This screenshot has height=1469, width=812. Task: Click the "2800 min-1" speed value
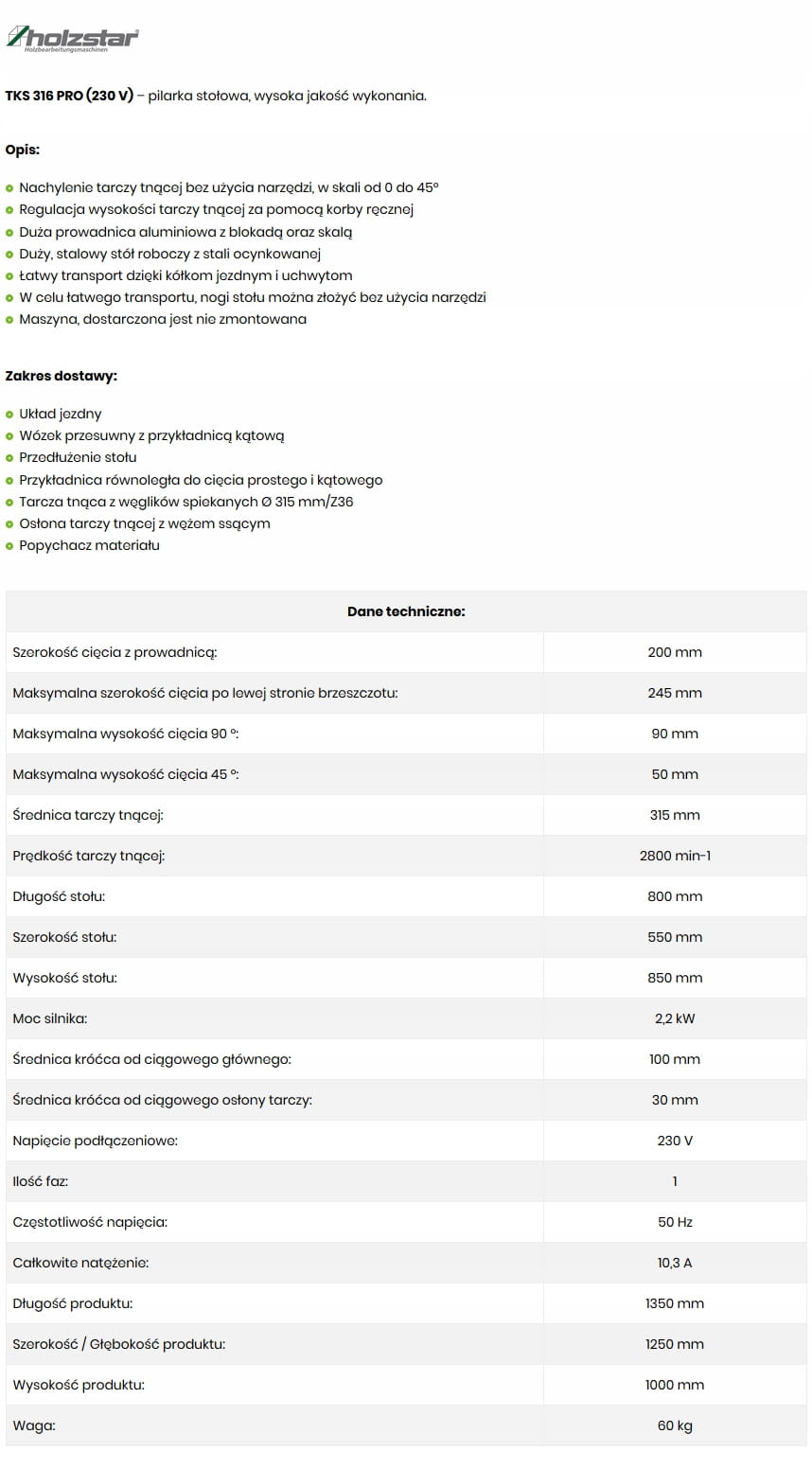click(x=675, y=856)
